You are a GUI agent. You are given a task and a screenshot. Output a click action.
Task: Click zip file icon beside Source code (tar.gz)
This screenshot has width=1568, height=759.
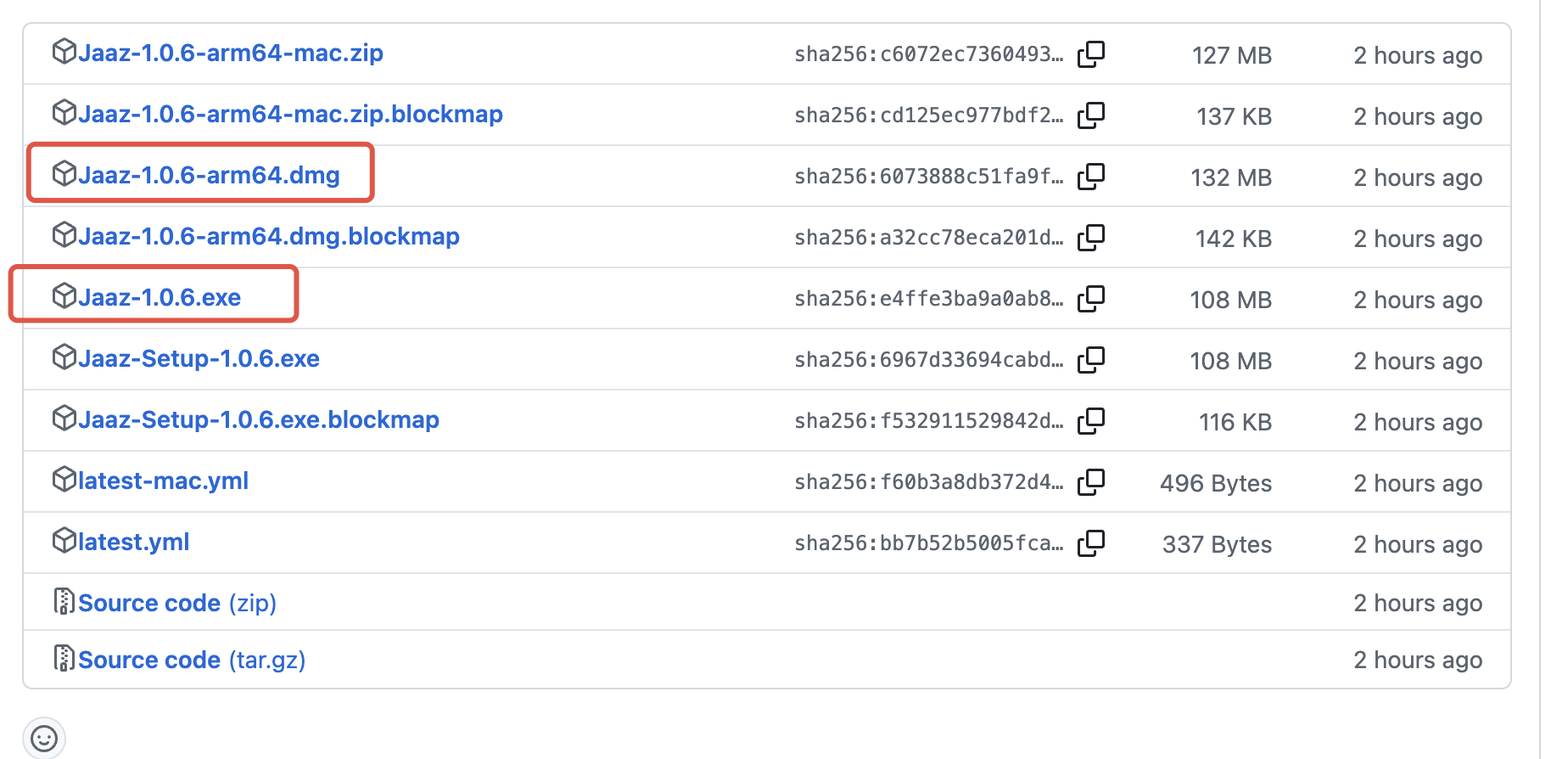pos(64,658)
